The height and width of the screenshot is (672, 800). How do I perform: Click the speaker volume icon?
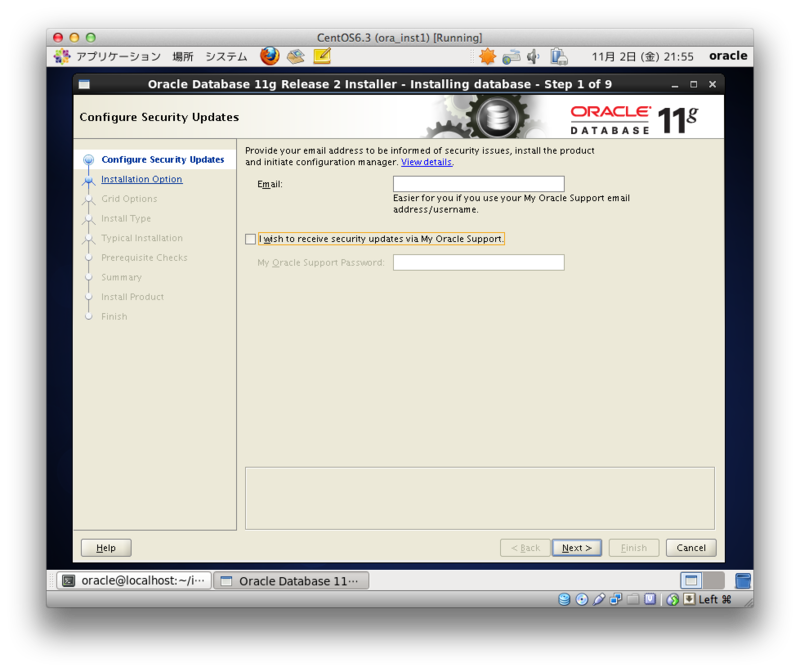533,57
